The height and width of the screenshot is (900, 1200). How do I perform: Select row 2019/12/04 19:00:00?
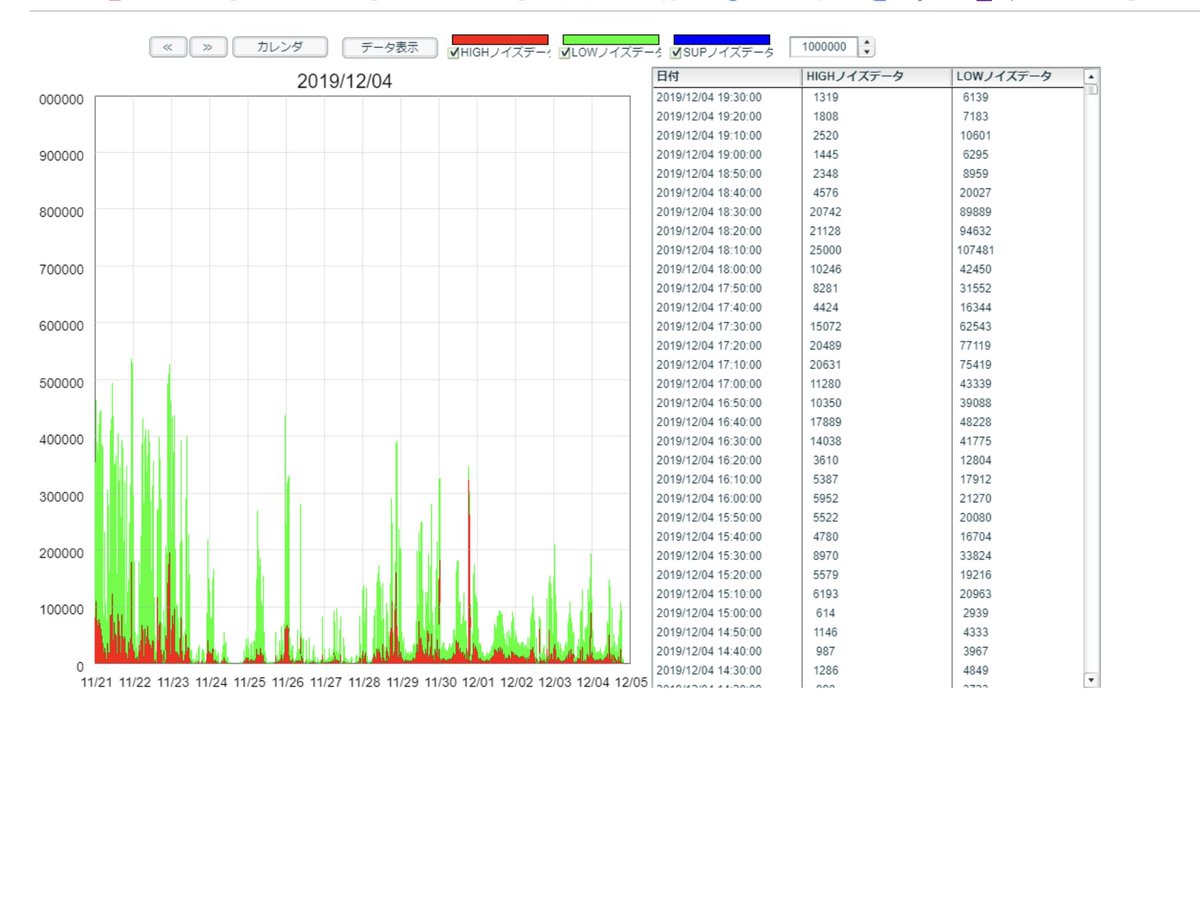(x=868, y=154)
